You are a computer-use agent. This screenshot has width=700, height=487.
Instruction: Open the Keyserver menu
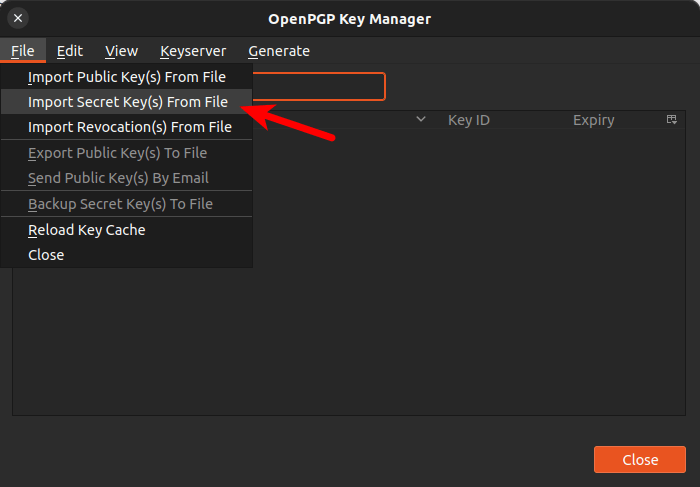point(193,51)
